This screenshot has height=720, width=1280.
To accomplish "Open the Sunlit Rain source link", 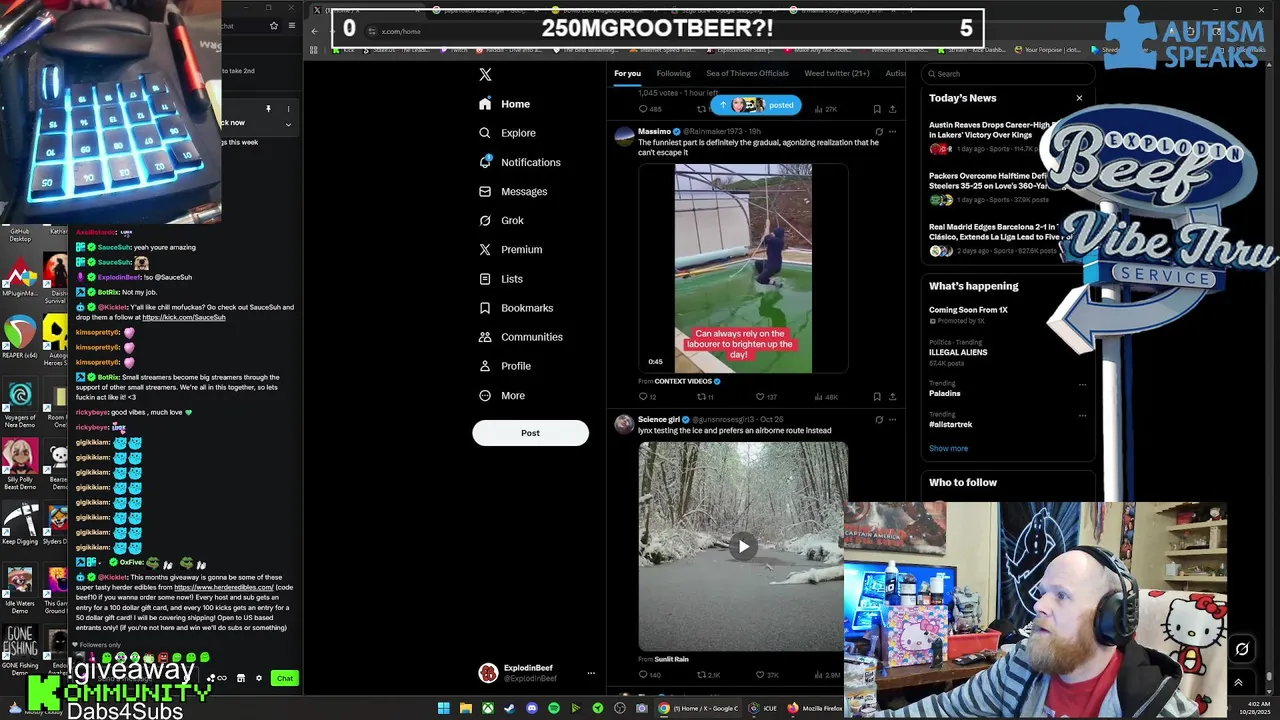I will tap(671, 659).
